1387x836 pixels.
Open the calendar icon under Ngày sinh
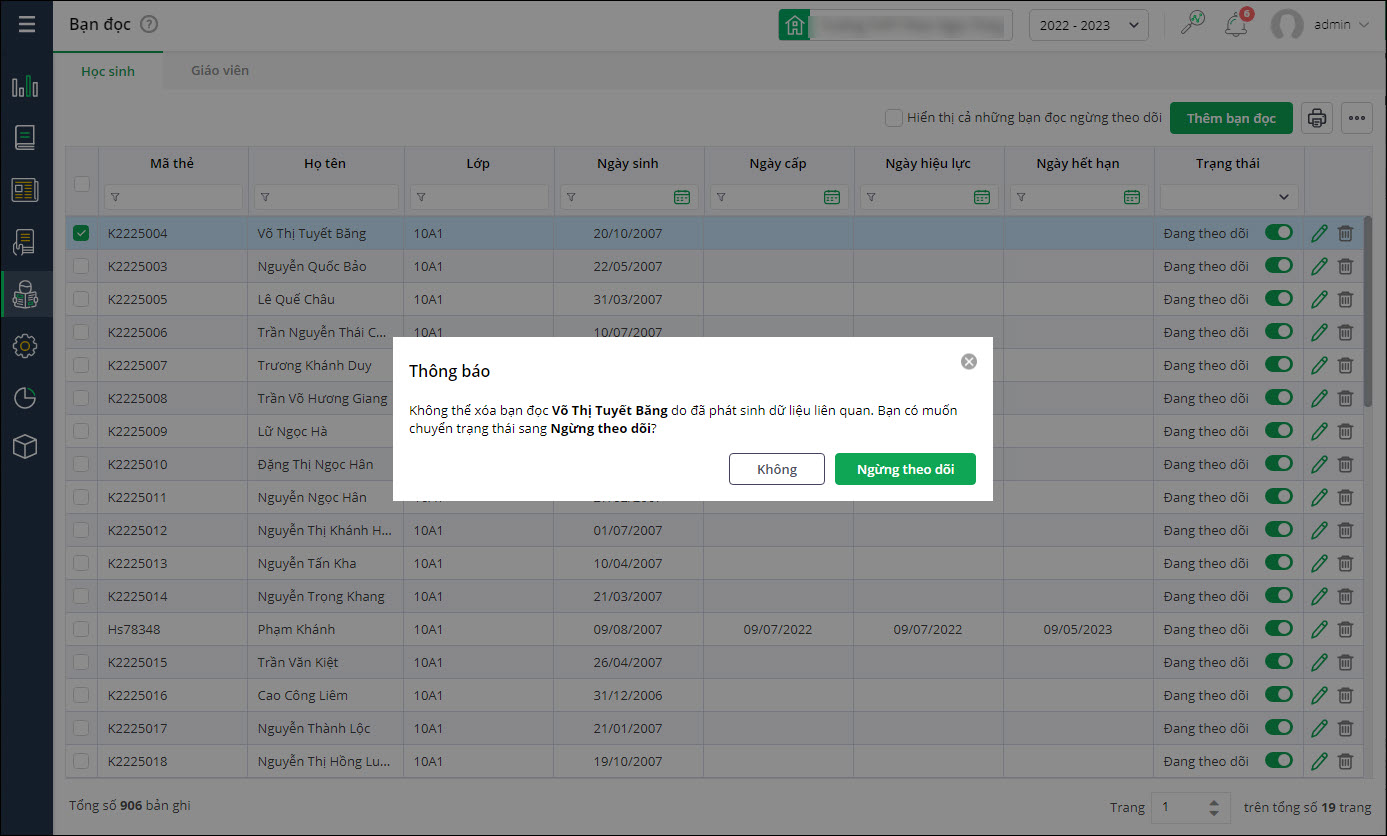(x=682, y=197)
